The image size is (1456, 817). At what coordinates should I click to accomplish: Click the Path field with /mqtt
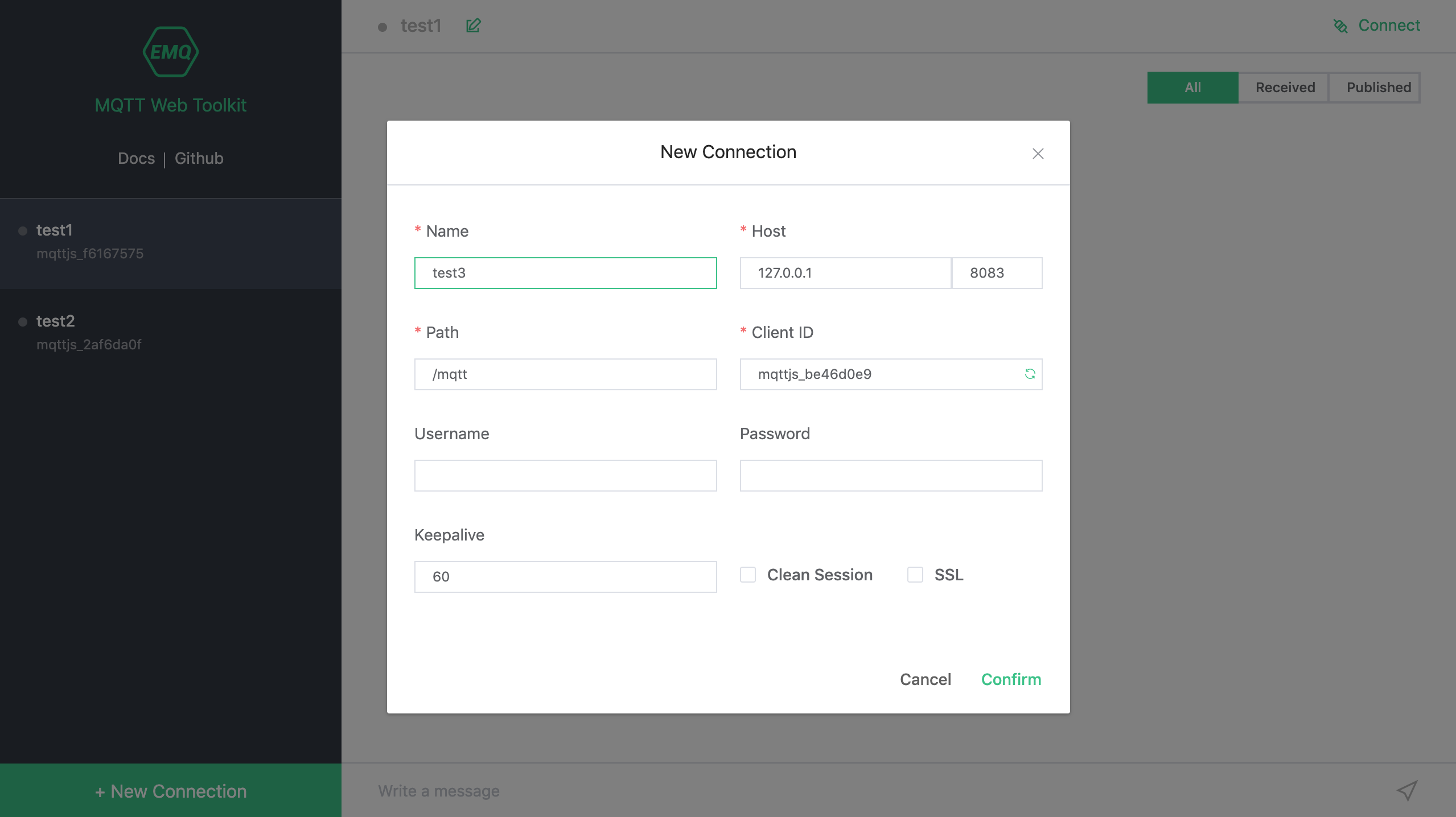coord(565,374)
